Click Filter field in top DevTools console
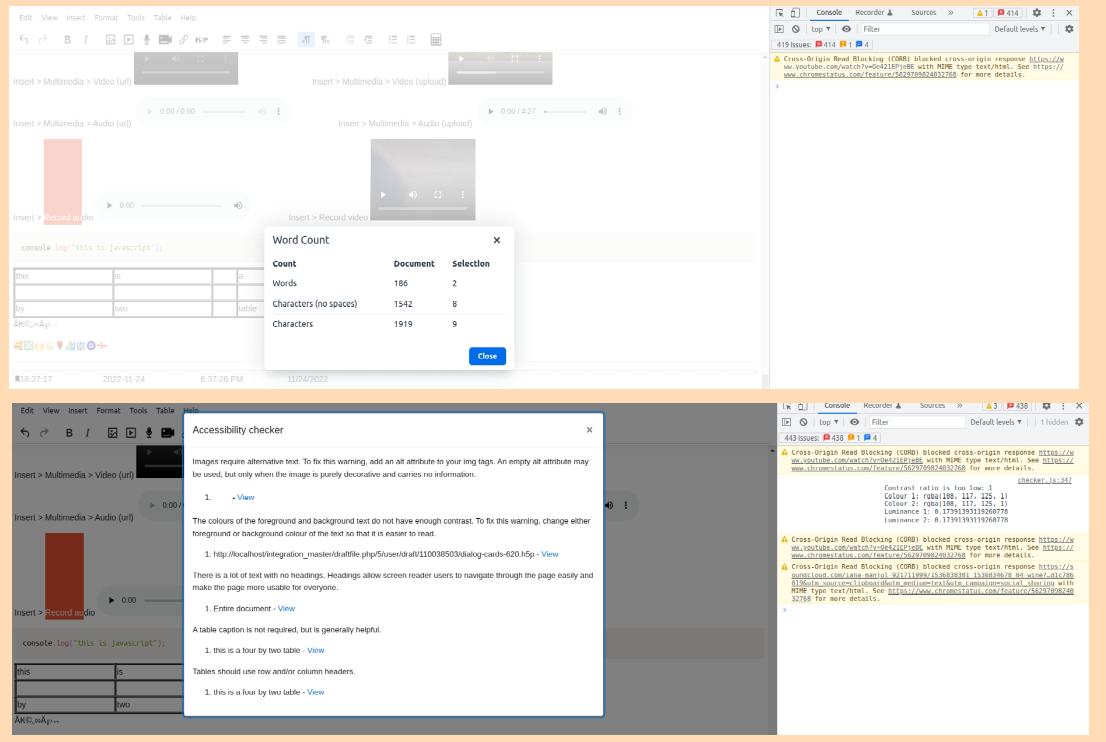The image size is (1106, 742). [924, 29]
